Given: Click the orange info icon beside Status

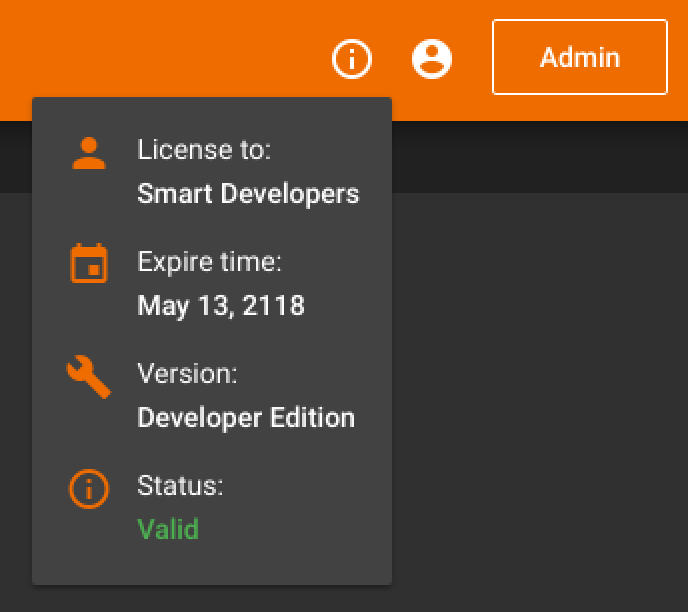Looking at the screenshot, I should point(89,489).
